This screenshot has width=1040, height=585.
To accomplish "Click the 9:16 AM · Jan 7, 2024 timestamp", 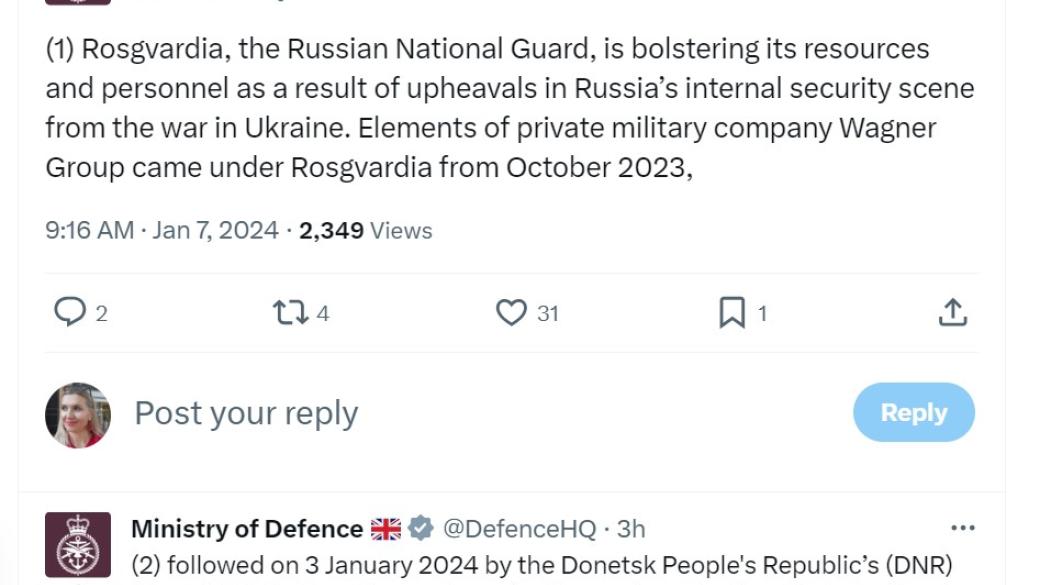I will point(161,230).
